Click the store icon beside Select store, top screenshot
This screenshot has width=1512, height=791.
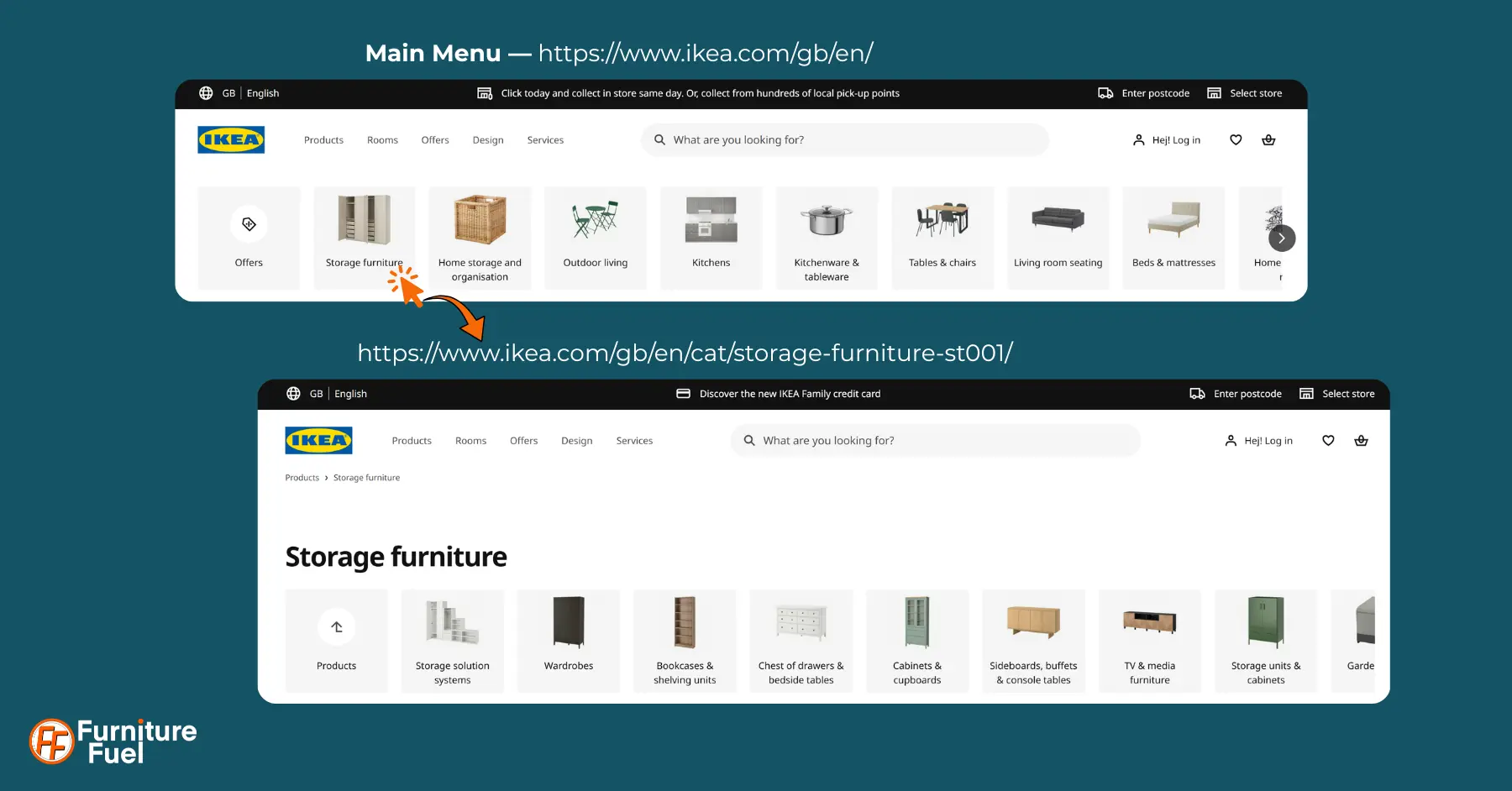tap(1214, 93)
